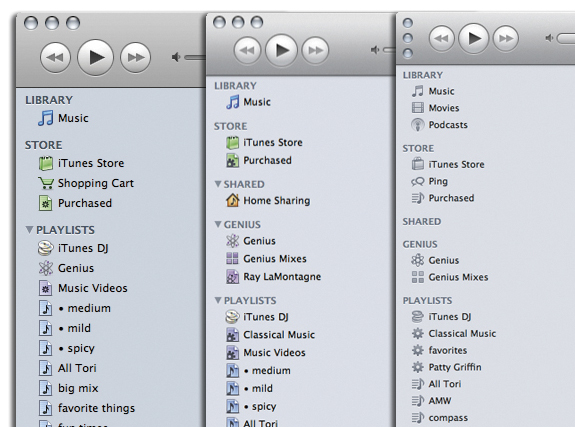Open Genius Mixes grid icon in middle window
The height and width of the screenshot is (427, 575).
232,259
